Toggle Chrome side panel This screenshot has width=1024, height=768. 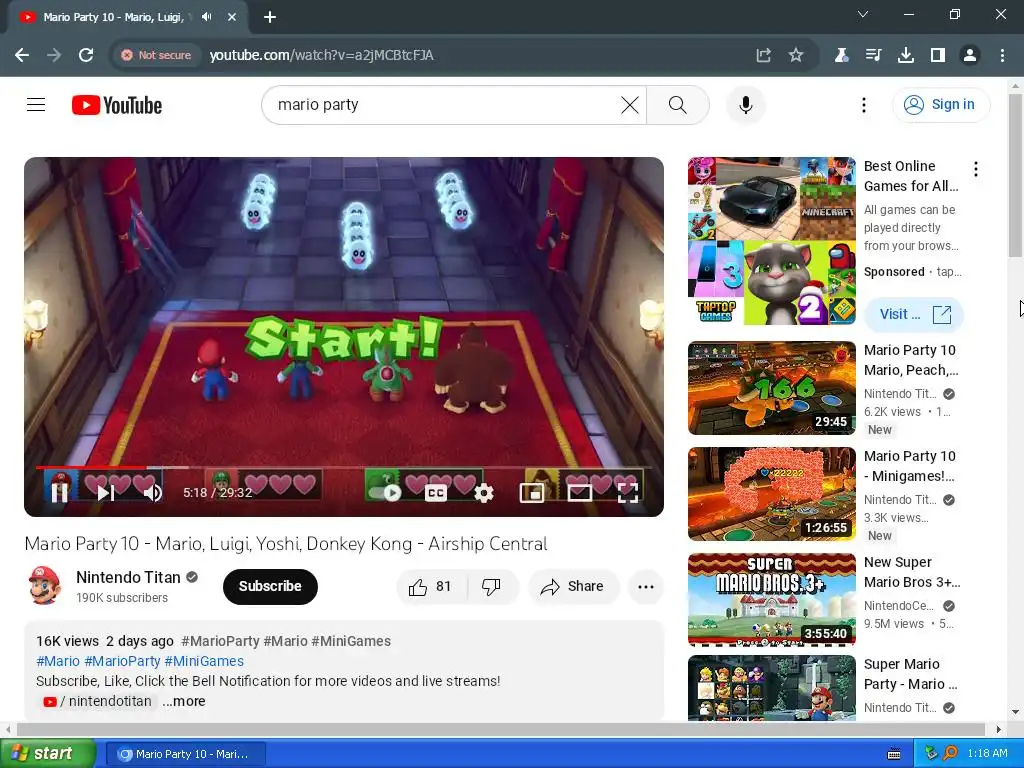(938, 55)
